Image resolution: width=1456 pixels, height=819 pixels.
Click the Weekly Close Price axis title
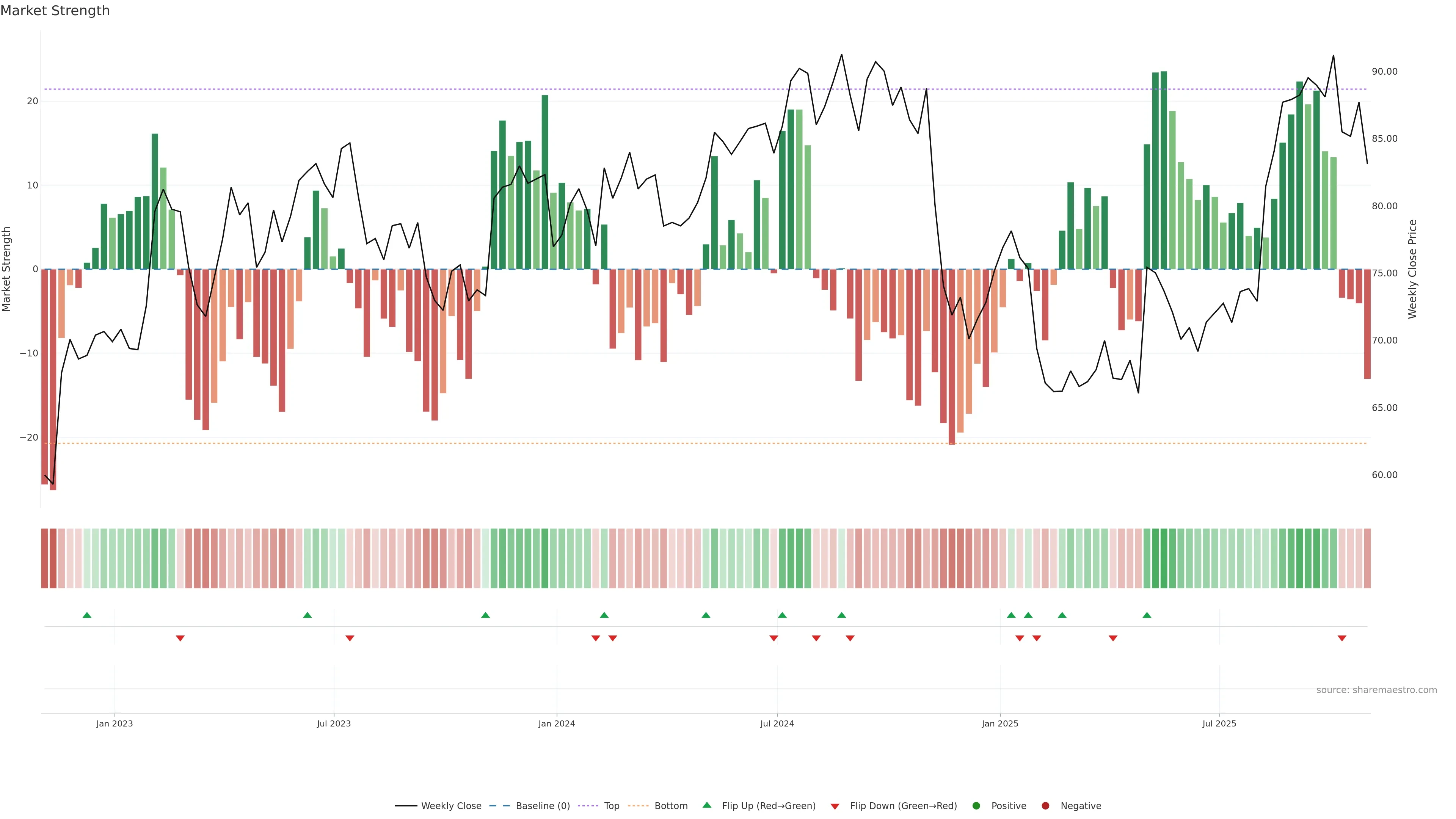(x=1412, y=269)
